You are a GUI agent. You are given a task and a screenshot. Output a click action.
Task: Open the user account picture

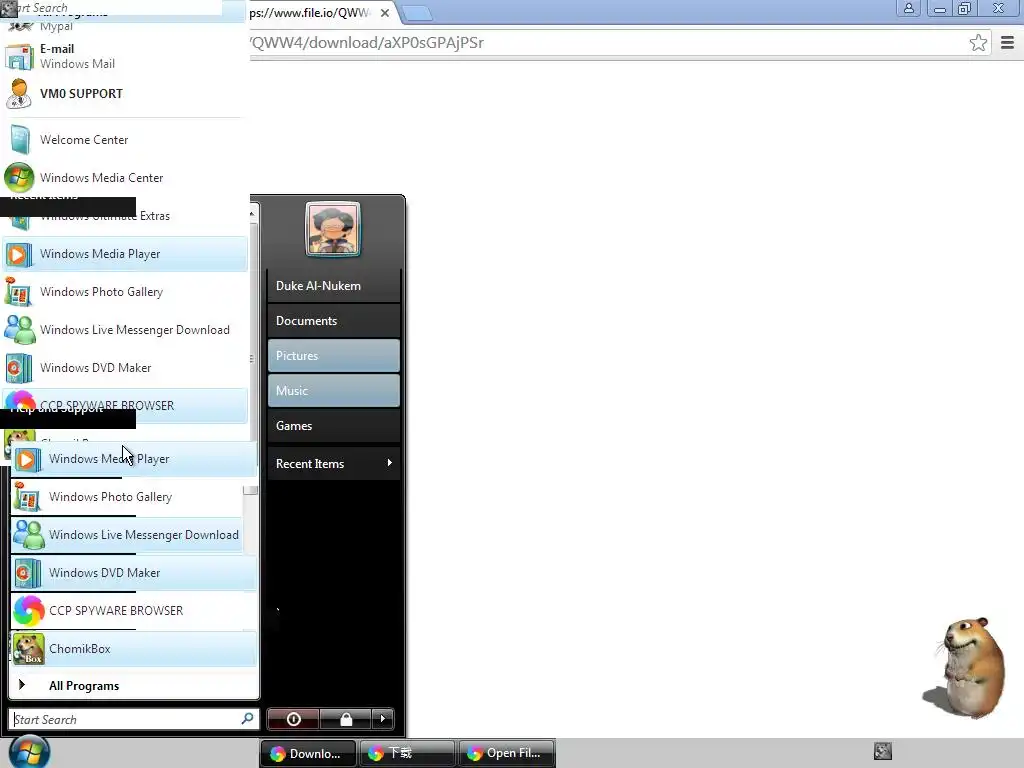pyautogui.click(x=333, y=229)
